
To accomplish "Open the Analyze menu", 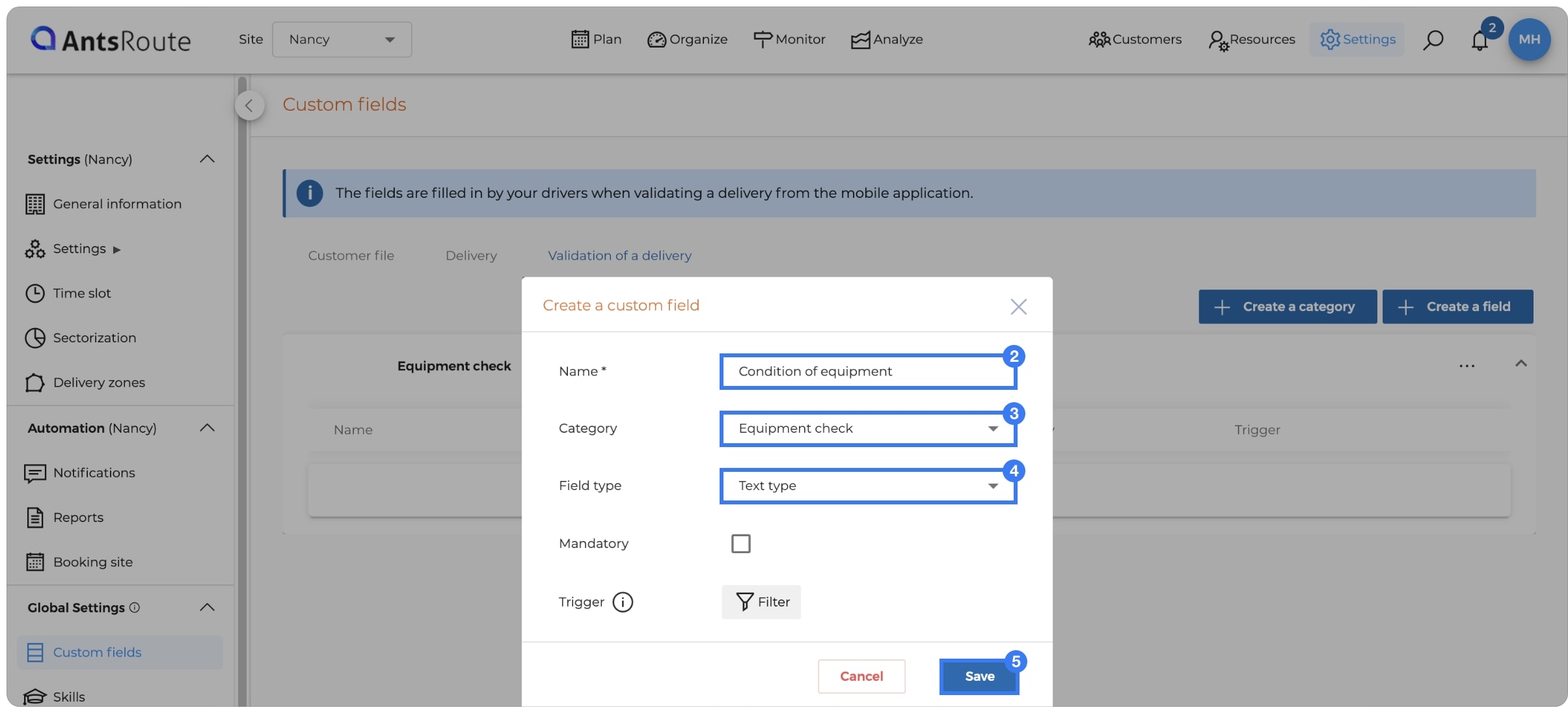I will [886, 40].
